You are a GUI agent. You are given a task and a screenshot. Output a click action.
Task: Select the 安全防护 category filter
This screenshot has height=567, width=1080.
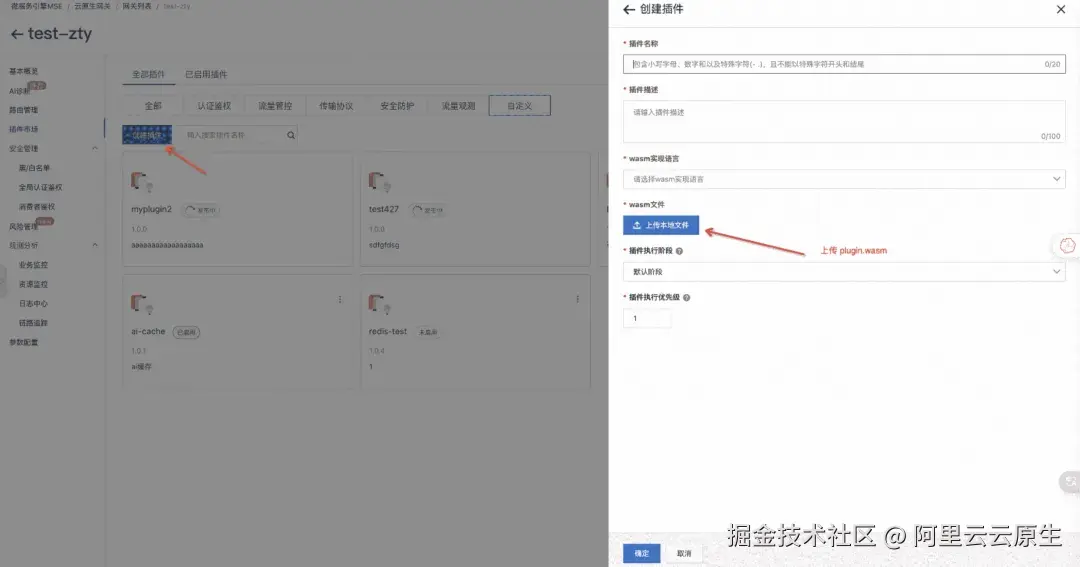coord(397,106)
